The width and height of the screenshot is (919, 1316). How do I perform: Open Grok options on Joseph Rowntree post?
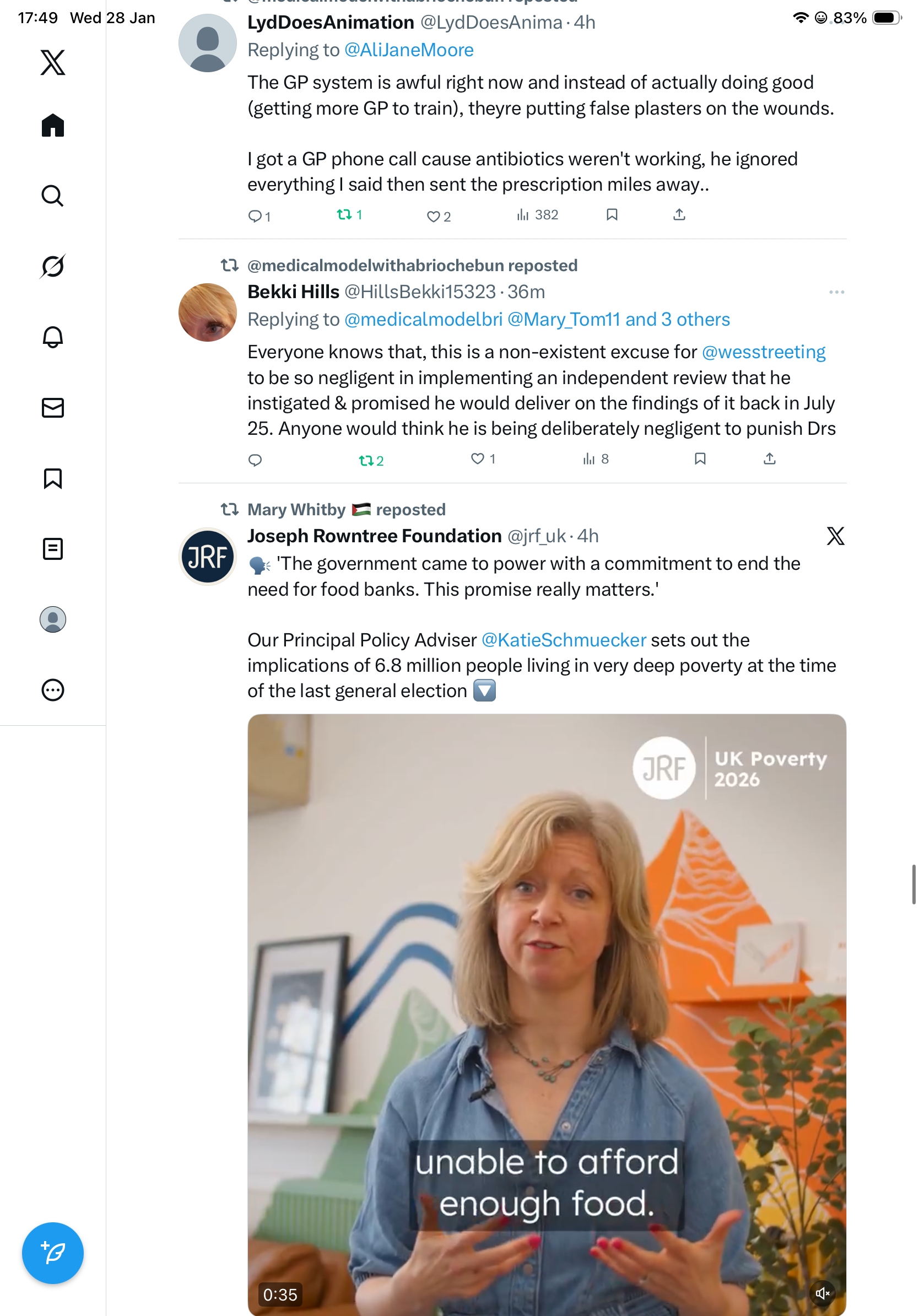click(835, 536)
